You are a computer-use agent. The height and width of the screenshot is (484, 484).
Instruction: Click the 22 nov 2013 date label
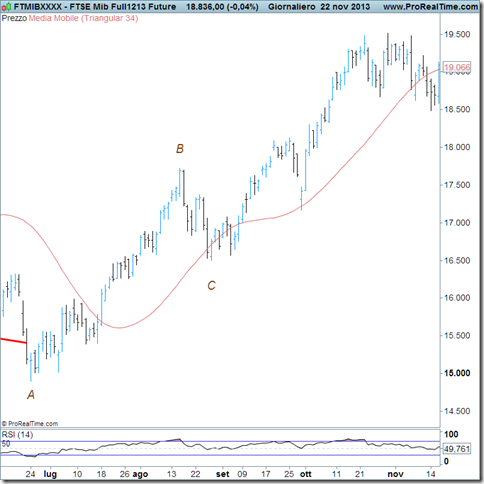click(x=345, y=7)
